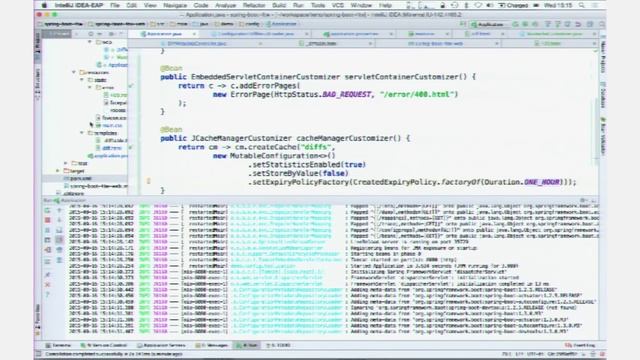Click tool window toggle icon in status bar corner
This screenshot has width=640, height=360.
(38, 354)
